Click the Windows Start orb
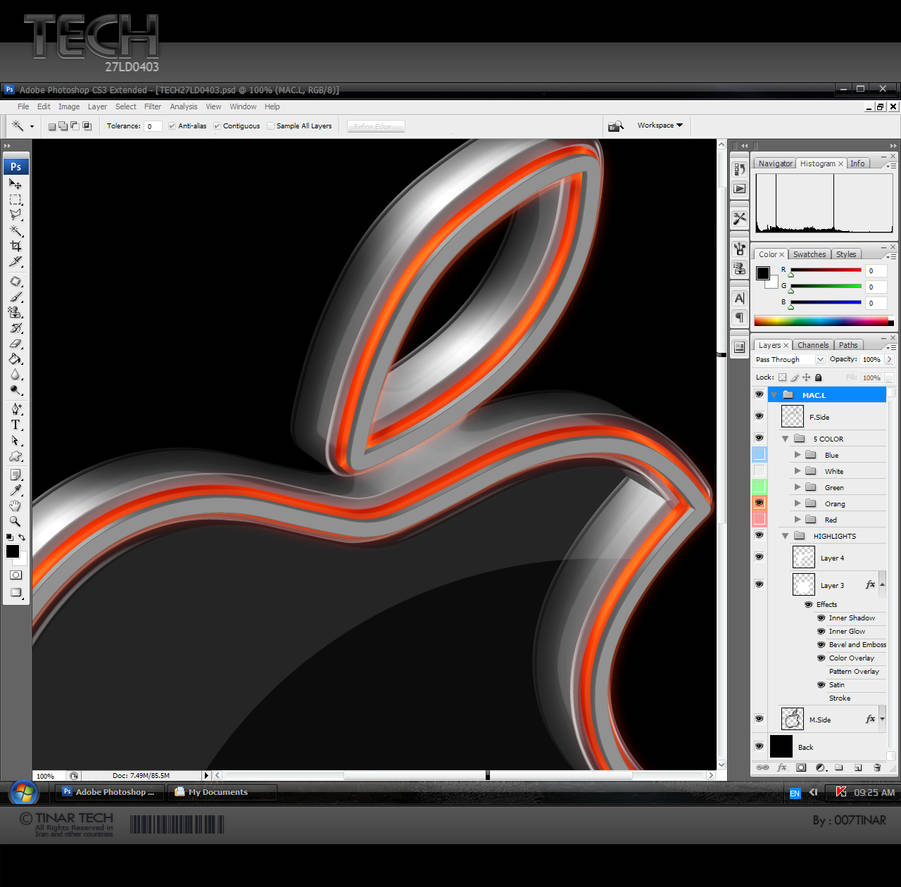The width and height of the screenshot is (901, 887). point(24,793)
